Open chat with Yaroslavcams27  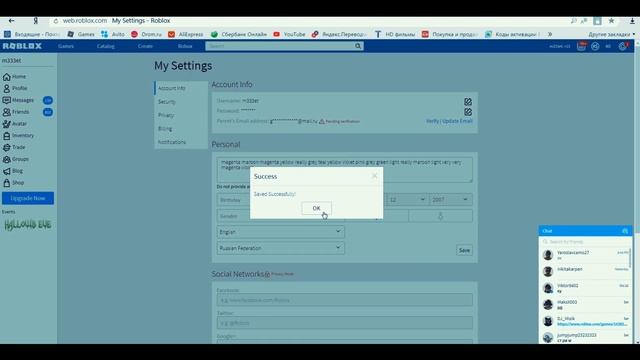point(585,255)
